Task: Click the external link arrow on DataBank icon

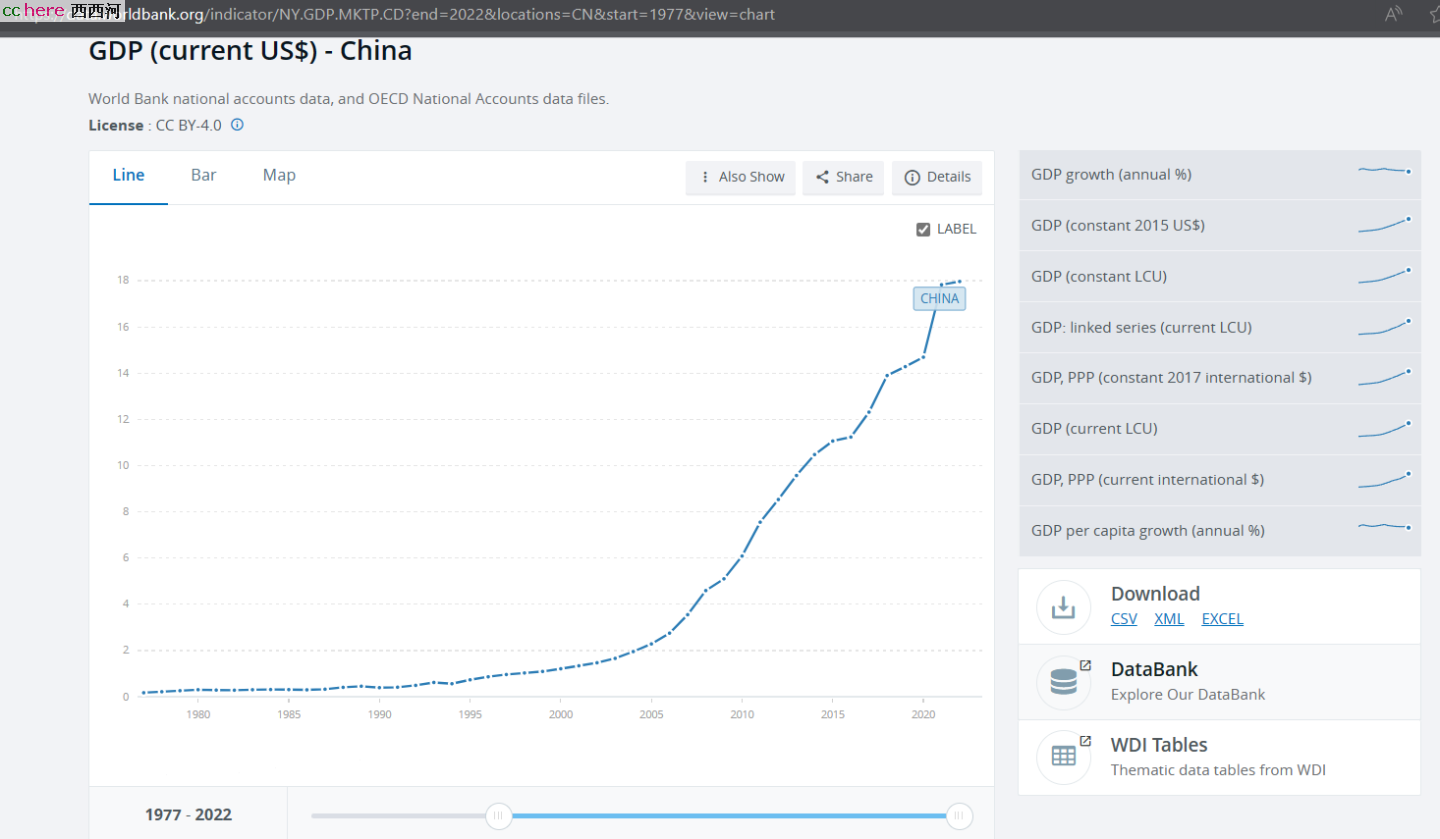Action: (x=1085, y=665)
